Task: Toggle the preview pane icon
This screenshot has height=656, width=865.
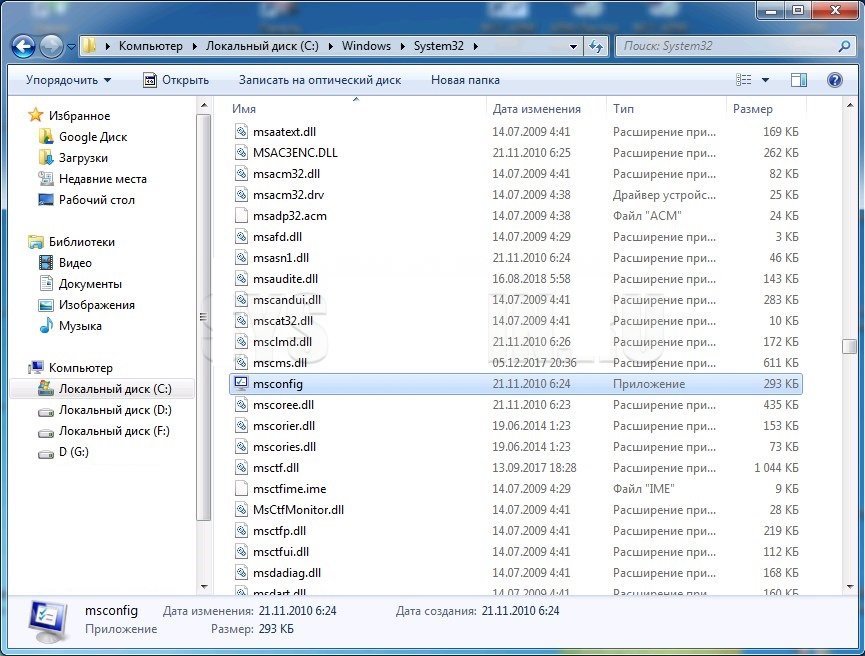Action: point(799,80)
